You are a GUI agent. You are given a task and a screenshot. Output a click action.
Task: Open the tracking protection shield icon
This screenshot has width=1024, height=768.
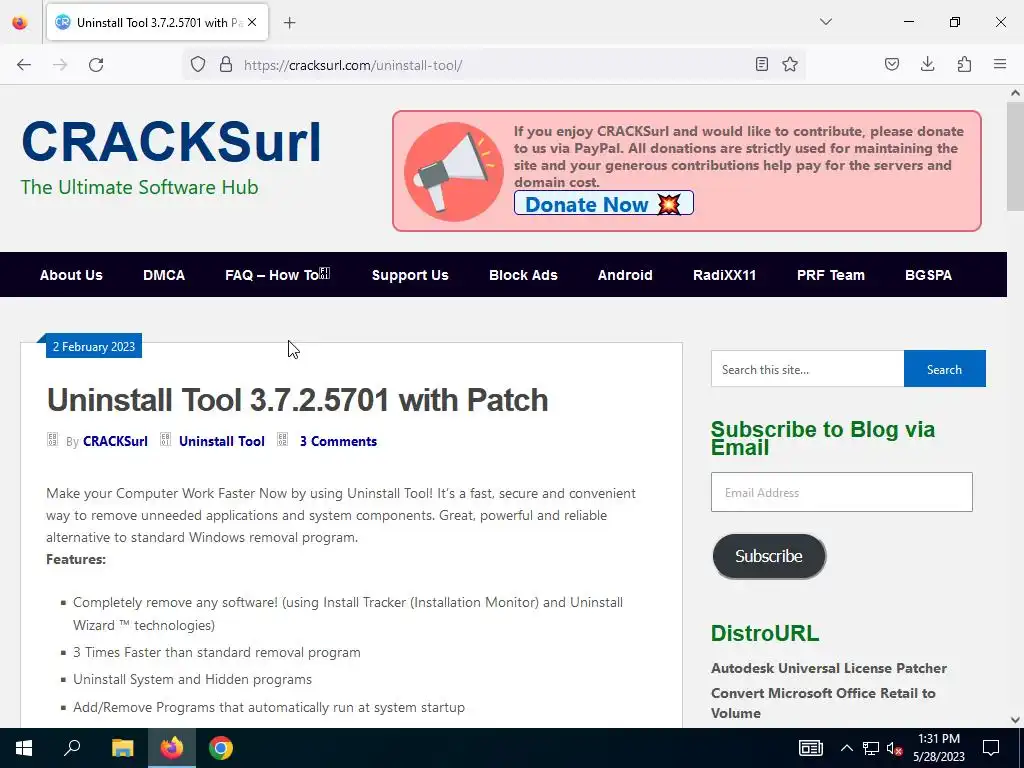tap(198, 64)
